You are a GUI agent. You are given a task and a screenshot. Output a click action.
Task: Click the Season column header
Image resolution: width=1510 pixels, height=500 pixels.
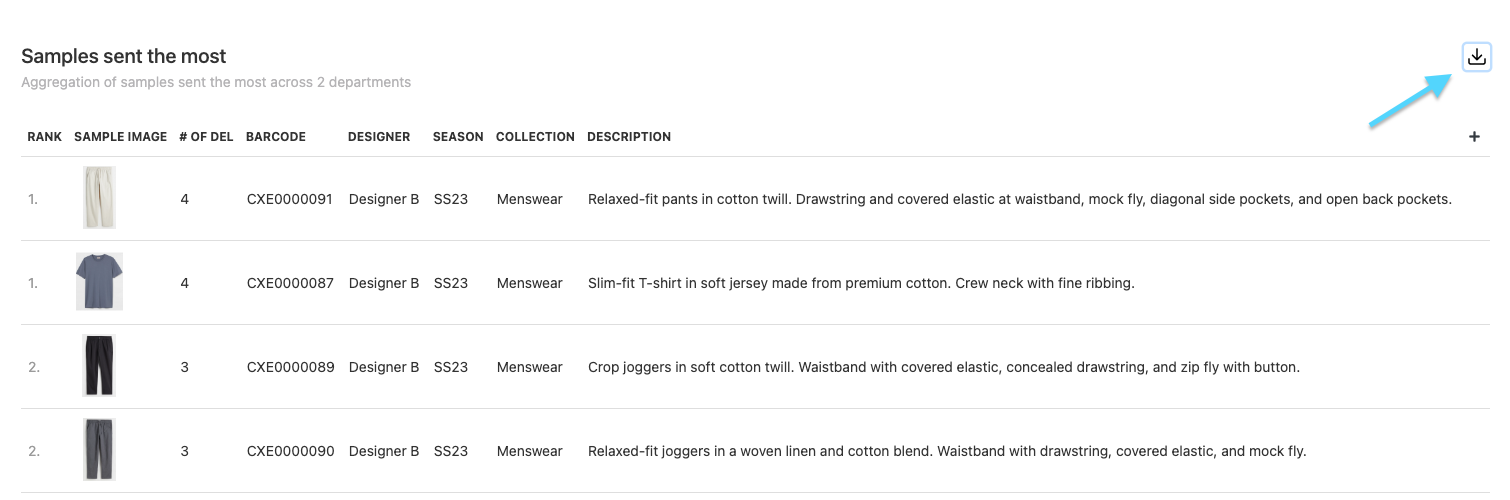[x=458, y=137]
